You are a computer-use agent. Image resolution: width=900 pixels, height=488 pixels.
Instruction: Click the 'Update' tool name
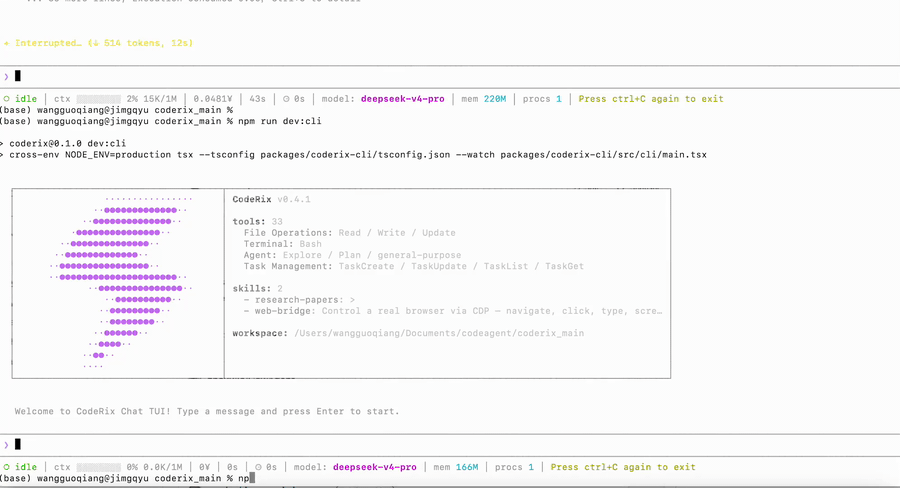[439, 233]
